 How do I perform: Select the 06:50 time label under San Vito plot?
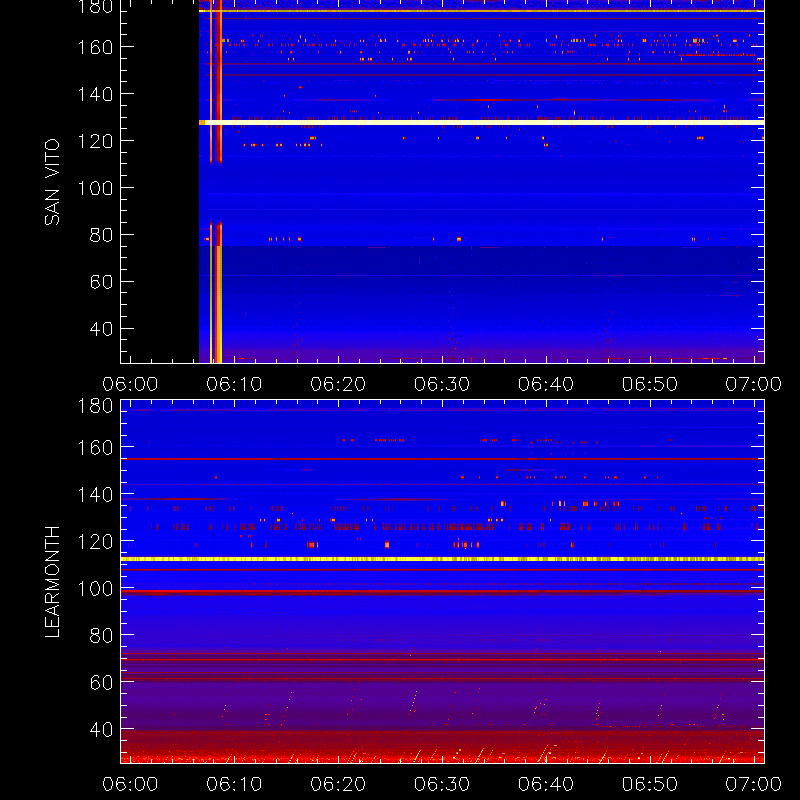tap(649, 384)
